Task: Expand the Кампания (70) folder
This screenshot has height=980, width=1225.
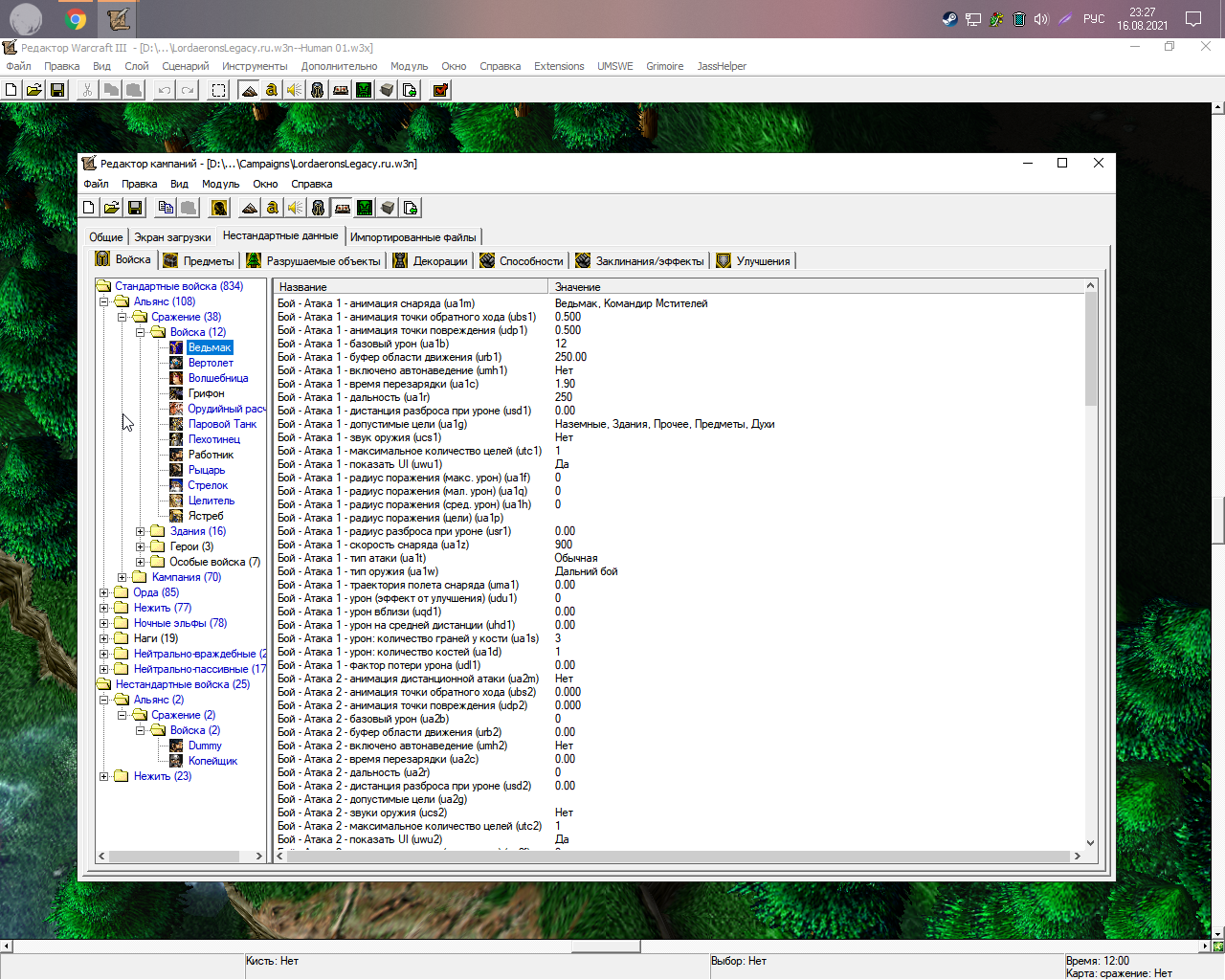Action: [x=122, y=577]
